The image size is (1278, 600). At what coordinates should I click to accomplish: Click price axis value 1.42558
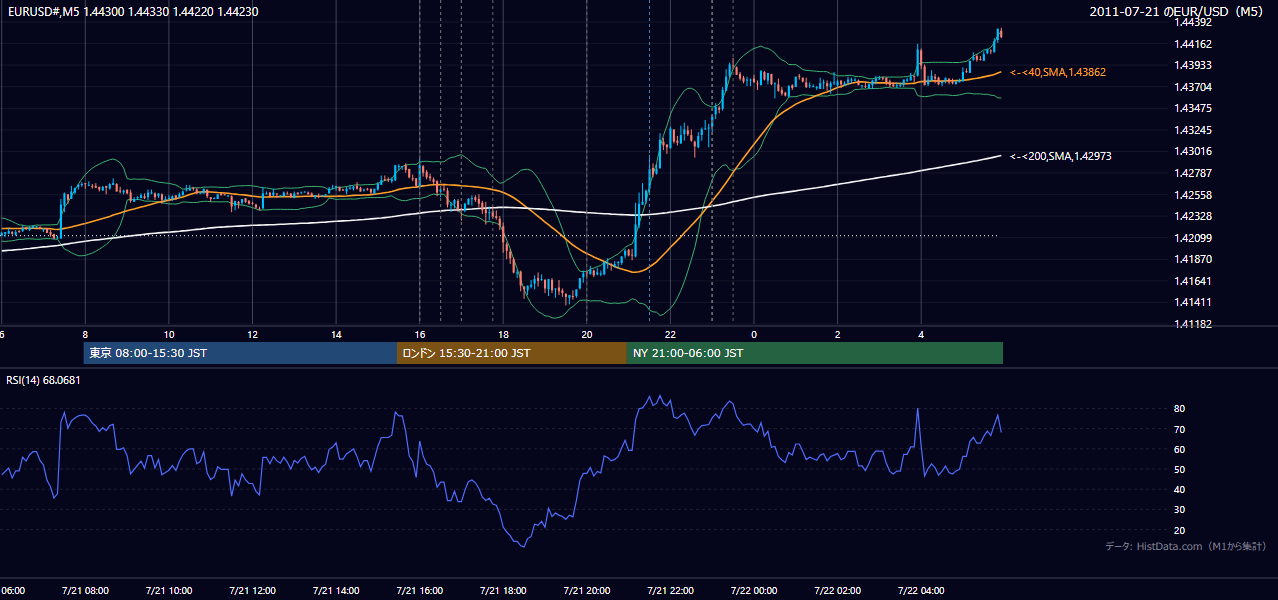(x=1193, y=195)
